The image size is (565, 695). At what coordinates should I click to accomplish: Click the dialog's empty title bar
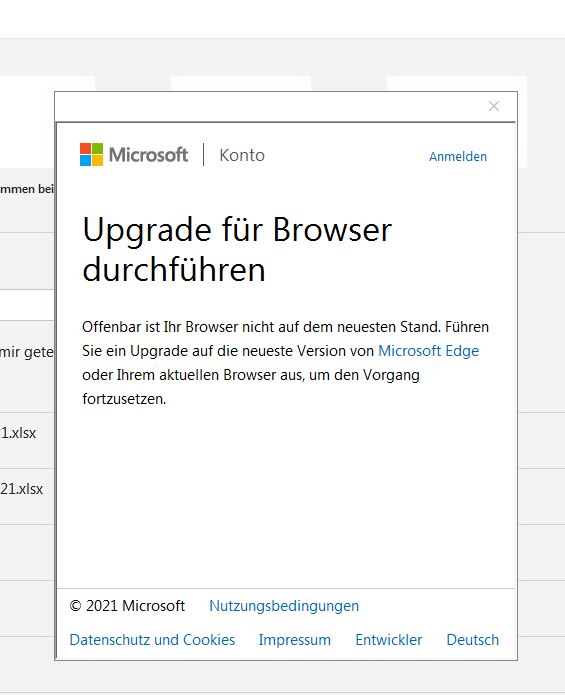(270, 106)
